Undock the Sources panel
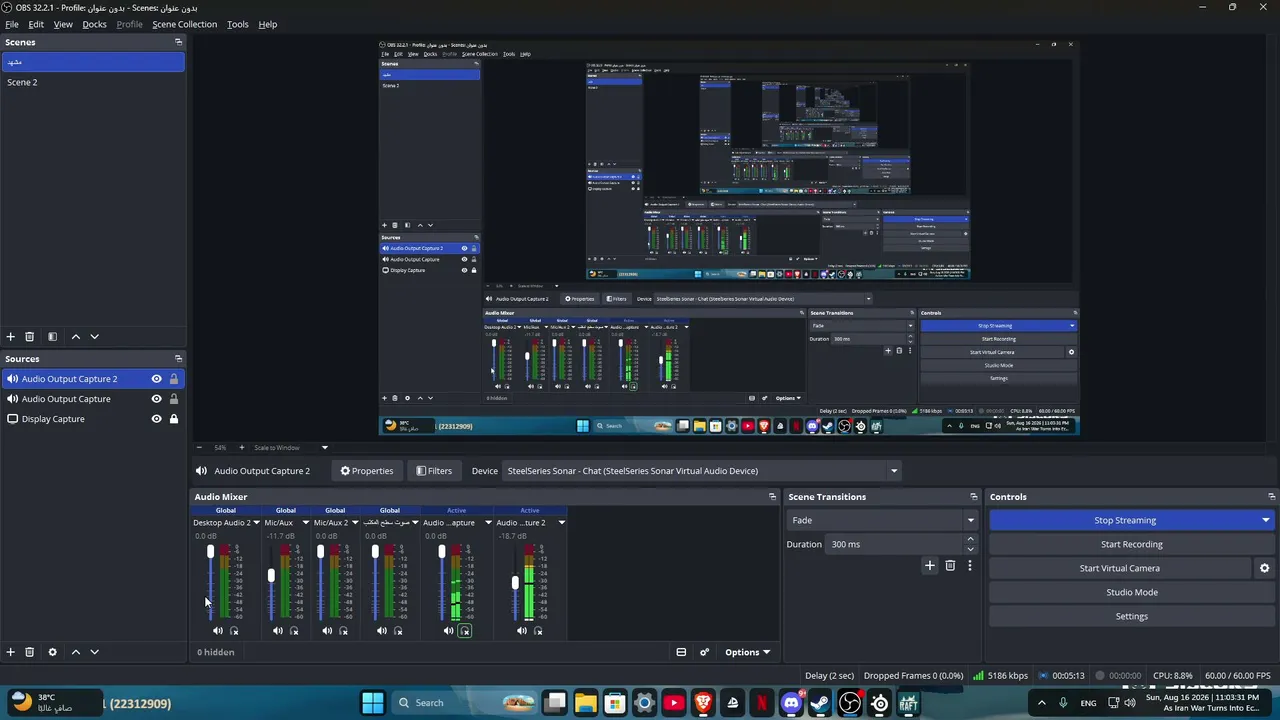This screenshot has width=1280, height=720. 178,359
